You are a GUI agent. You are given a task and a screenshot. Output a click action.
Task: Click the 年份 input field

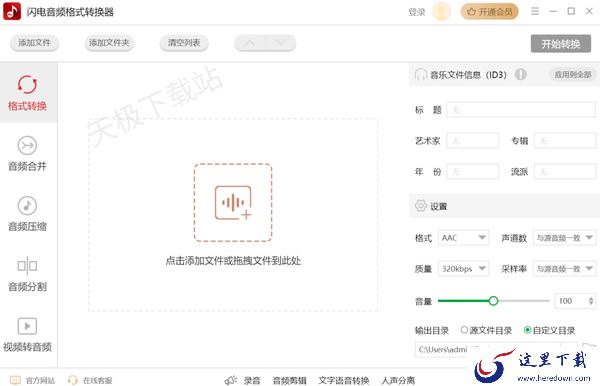473,171
